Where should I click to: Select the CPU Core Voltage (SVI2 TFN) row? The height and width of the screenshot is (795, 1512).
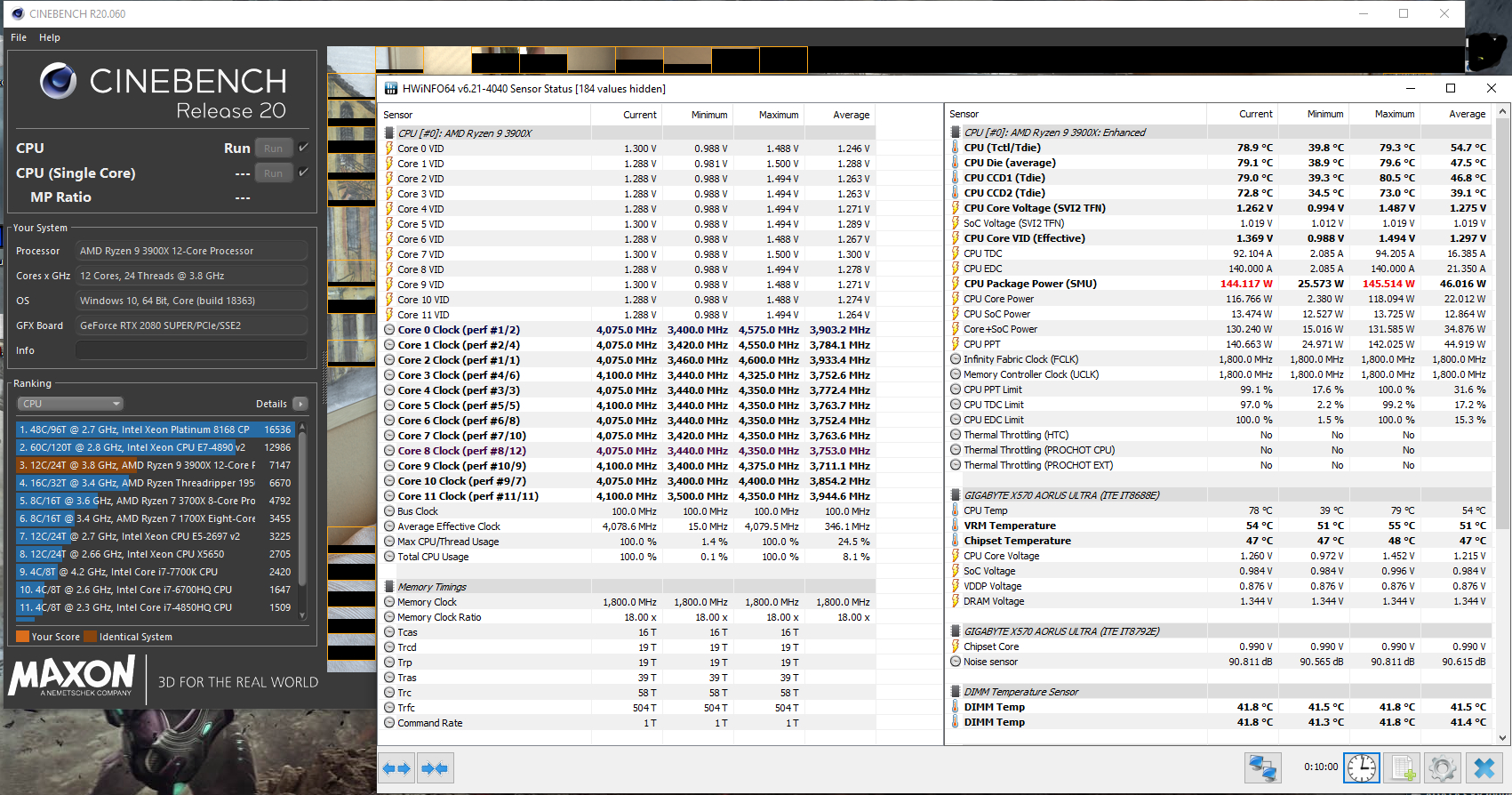1219,208
